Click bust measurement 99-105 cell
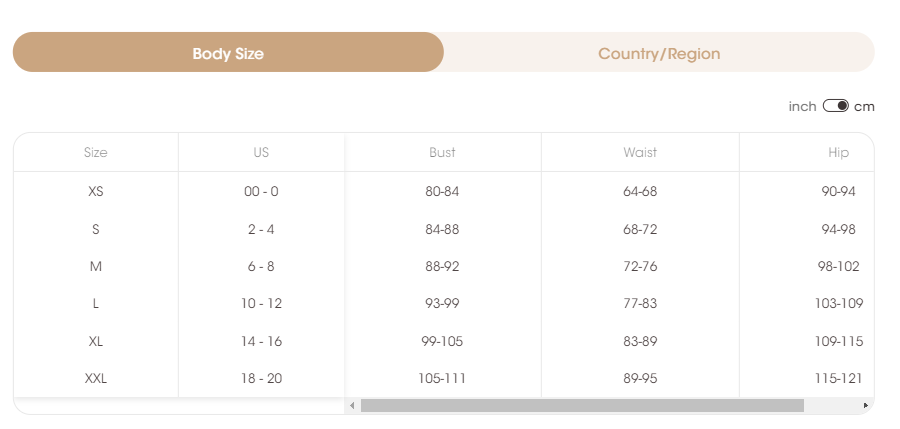The image size is (900, 429). 442,341
